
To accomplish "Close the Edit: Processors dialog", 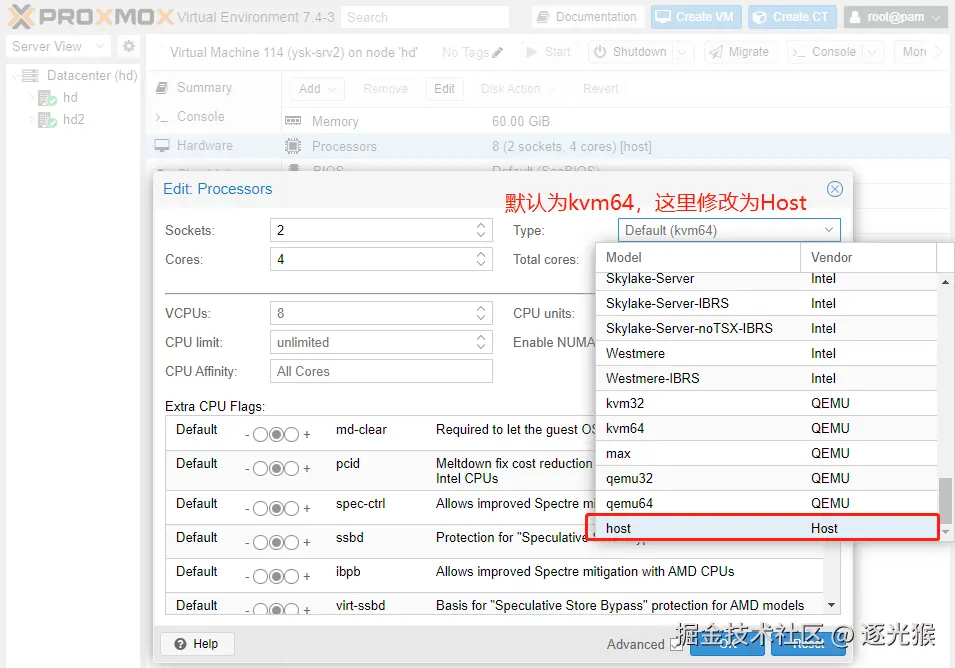I will (834, 189).
